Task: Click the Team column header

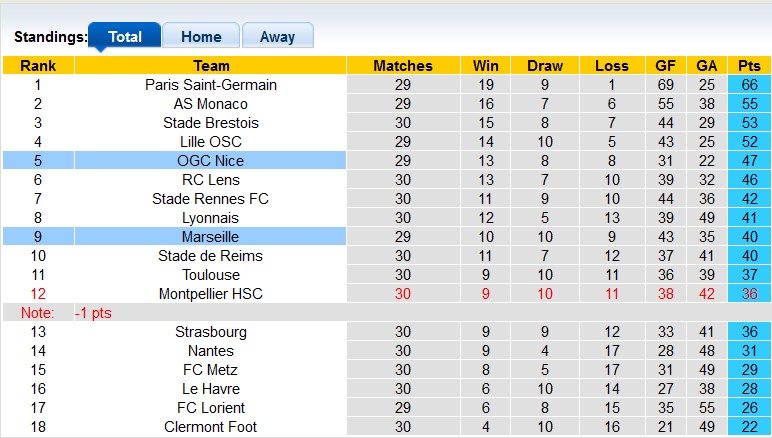Action: coord(211,66)
